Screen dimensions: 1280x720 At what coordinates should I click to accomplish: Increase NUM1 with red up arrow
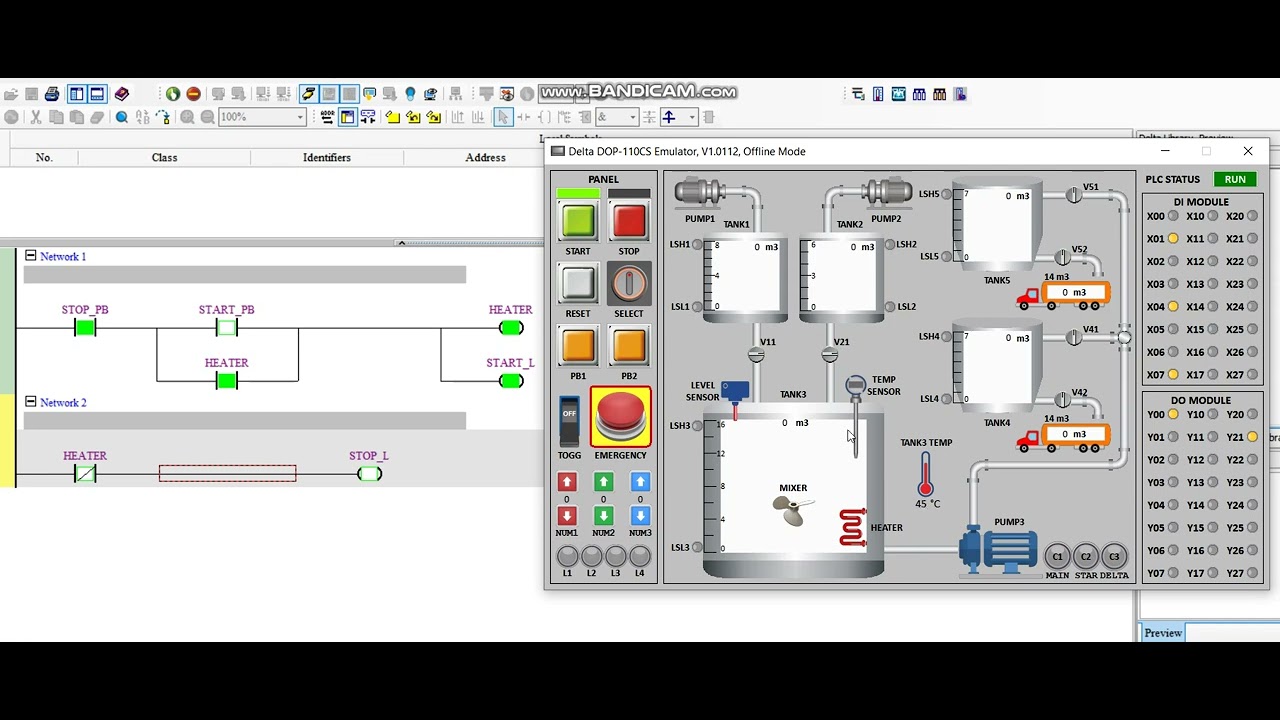pyautogui.click(x=567, y=482)
